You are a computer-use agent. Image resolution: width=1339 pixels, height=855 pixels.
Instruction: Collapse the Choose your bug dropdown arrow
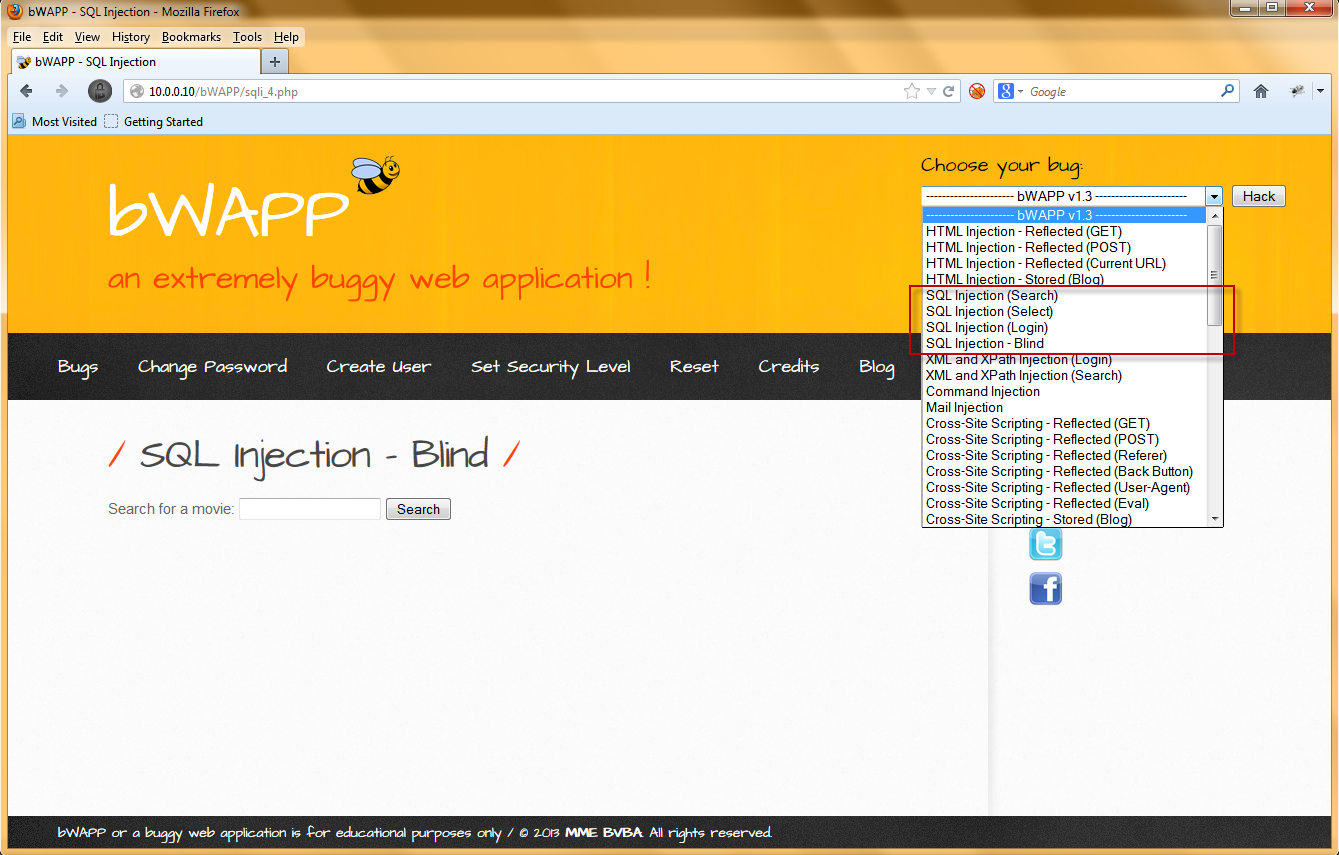pyautogui.click(x=1214, y=197)
